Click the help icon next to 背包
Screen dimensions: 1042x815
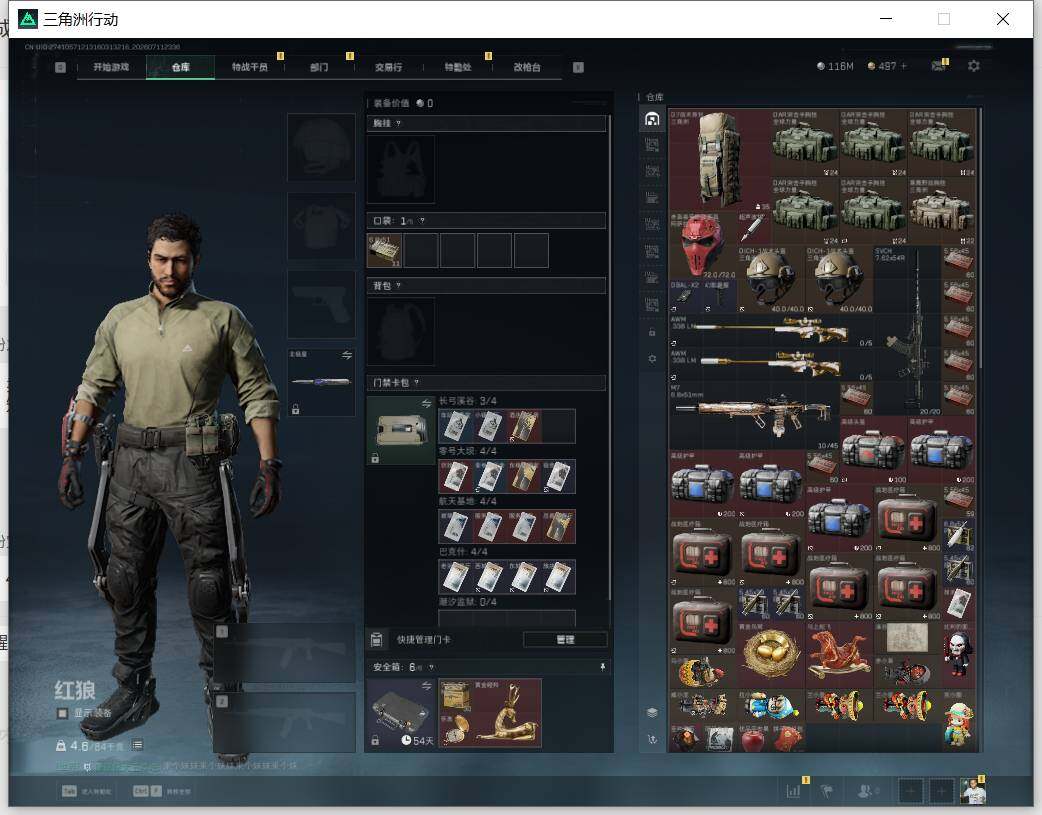click(x=398, y=286)
